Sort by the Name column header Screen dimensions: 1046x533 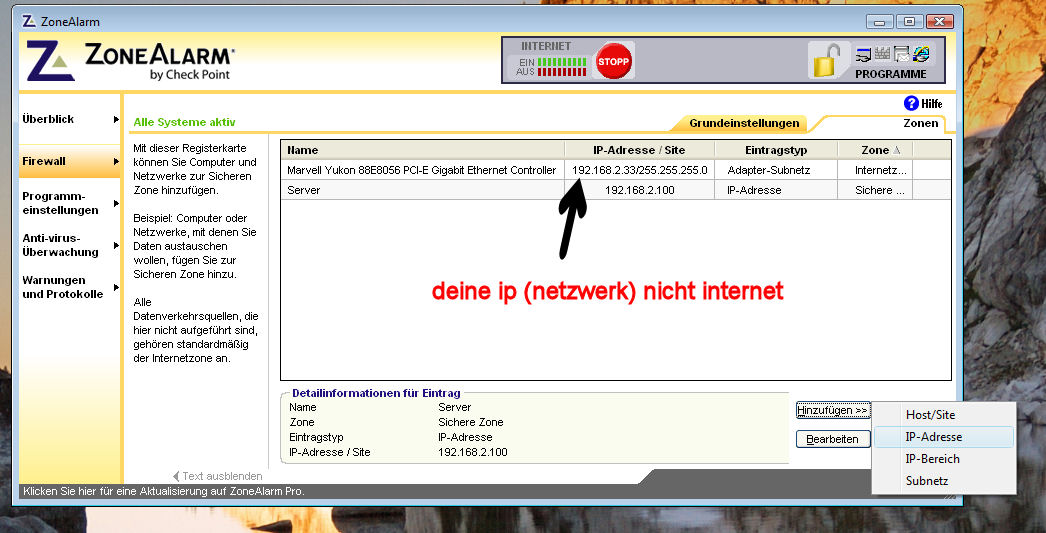(423, 150)
